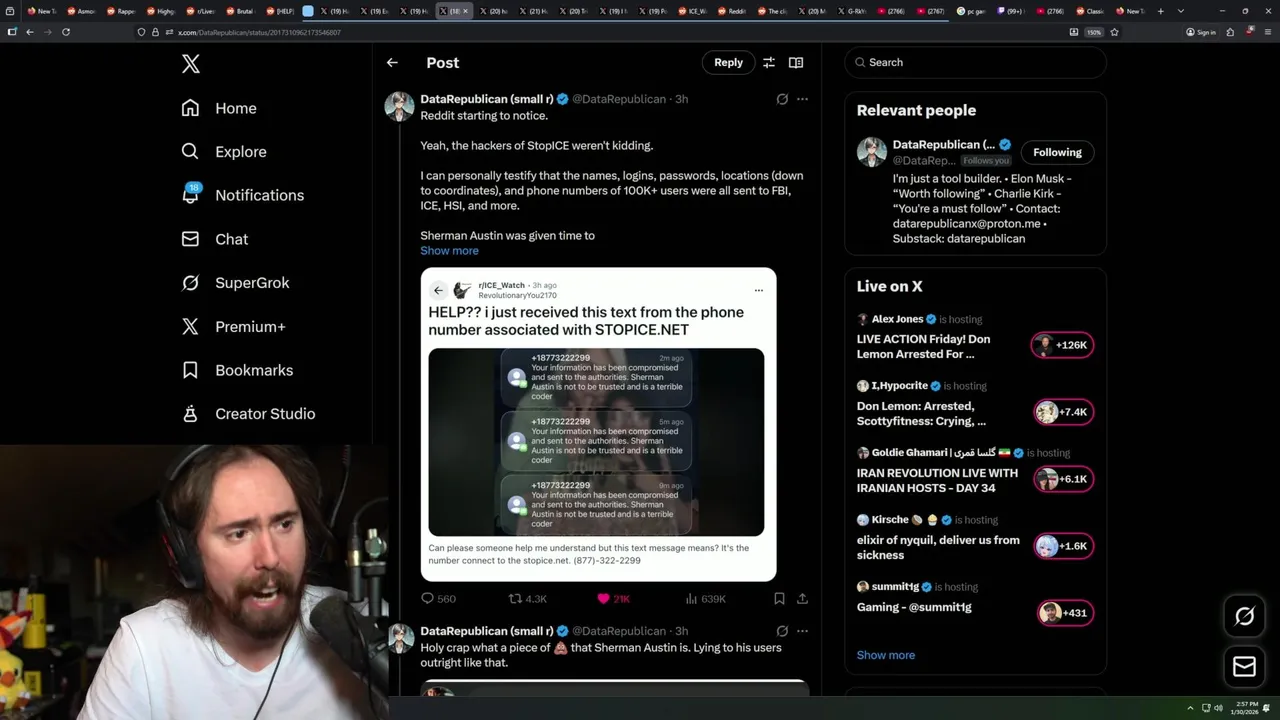
Task: Click taskbar volume speaker icon
Action: (1218, 708)
